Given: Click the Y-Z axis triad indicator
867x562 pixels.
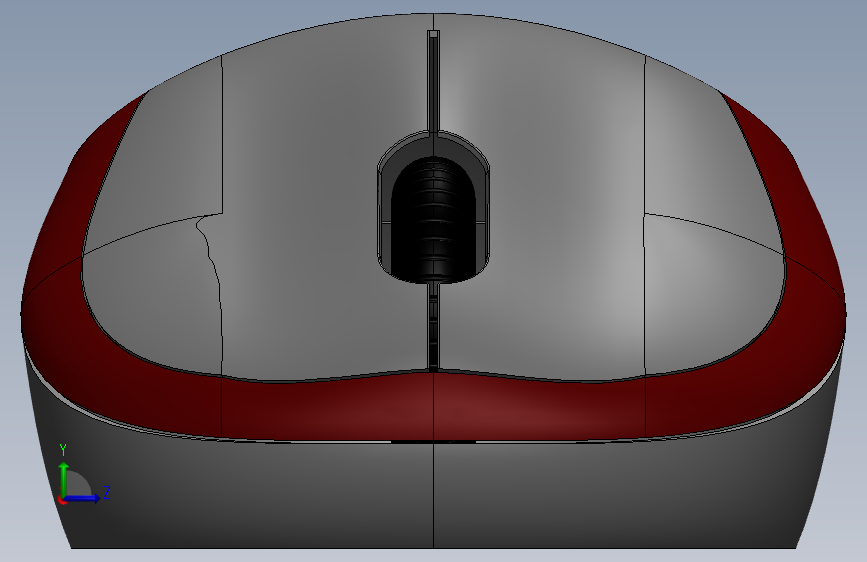Looking at the screenshot, I should tap(83, 476).
